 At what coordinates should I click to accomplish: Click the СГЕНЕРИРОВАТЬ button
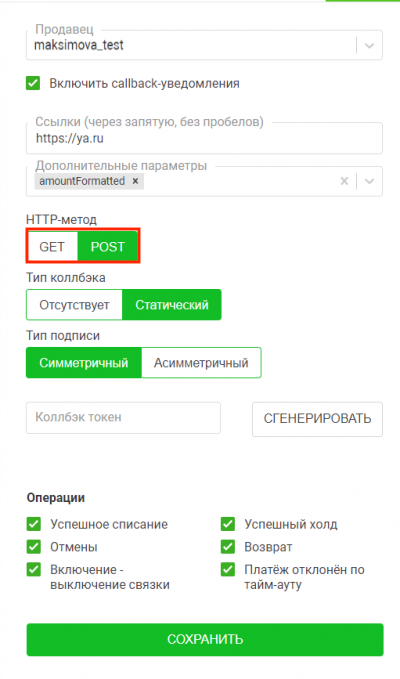tap(317, 419)
